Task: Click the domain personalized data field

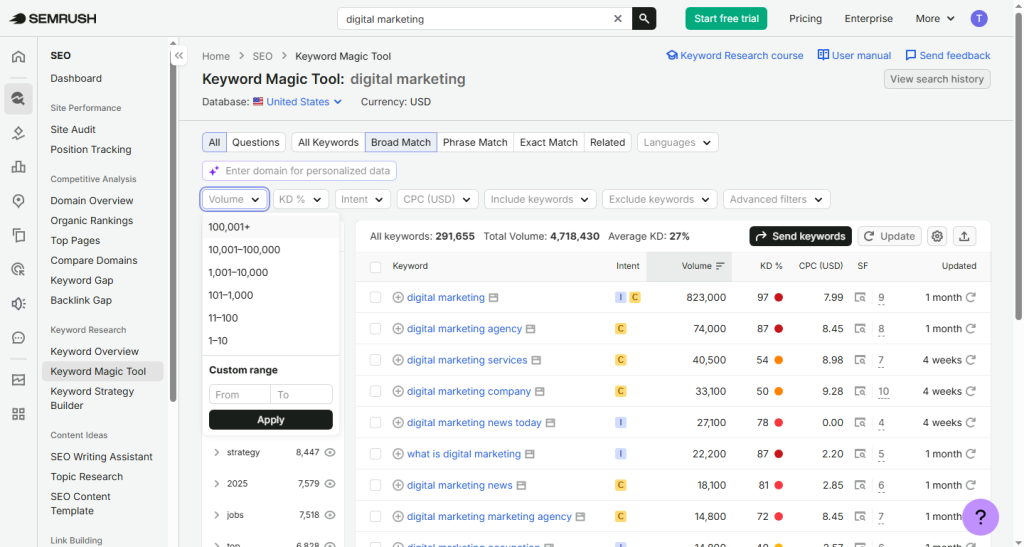Action: pyautogui.click(x=299, y=171)
